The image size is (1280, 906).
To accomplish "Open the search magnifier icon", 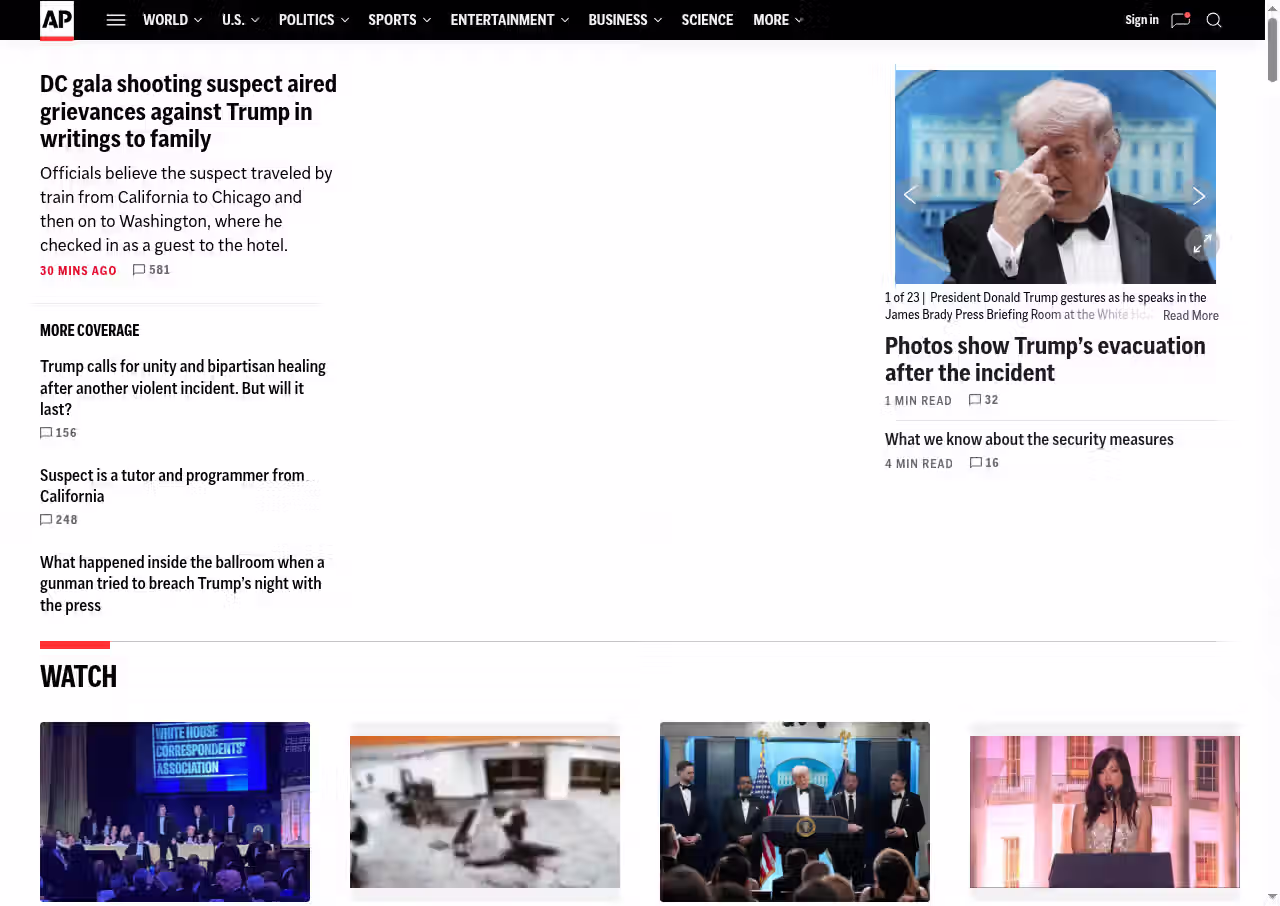I will click(1214, 20).
